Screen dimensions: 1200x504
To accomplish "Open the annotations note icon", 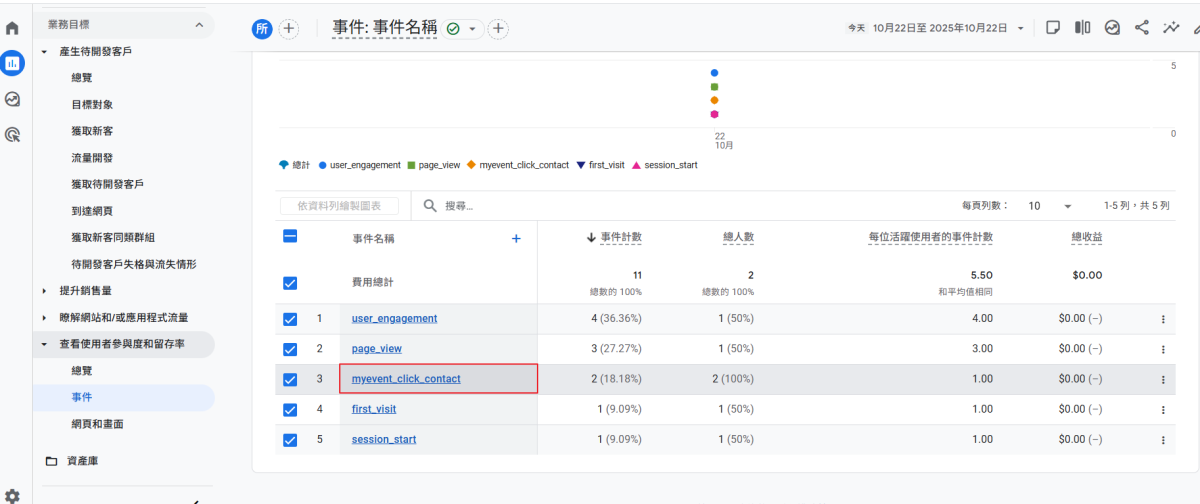I will [1053, 28].
